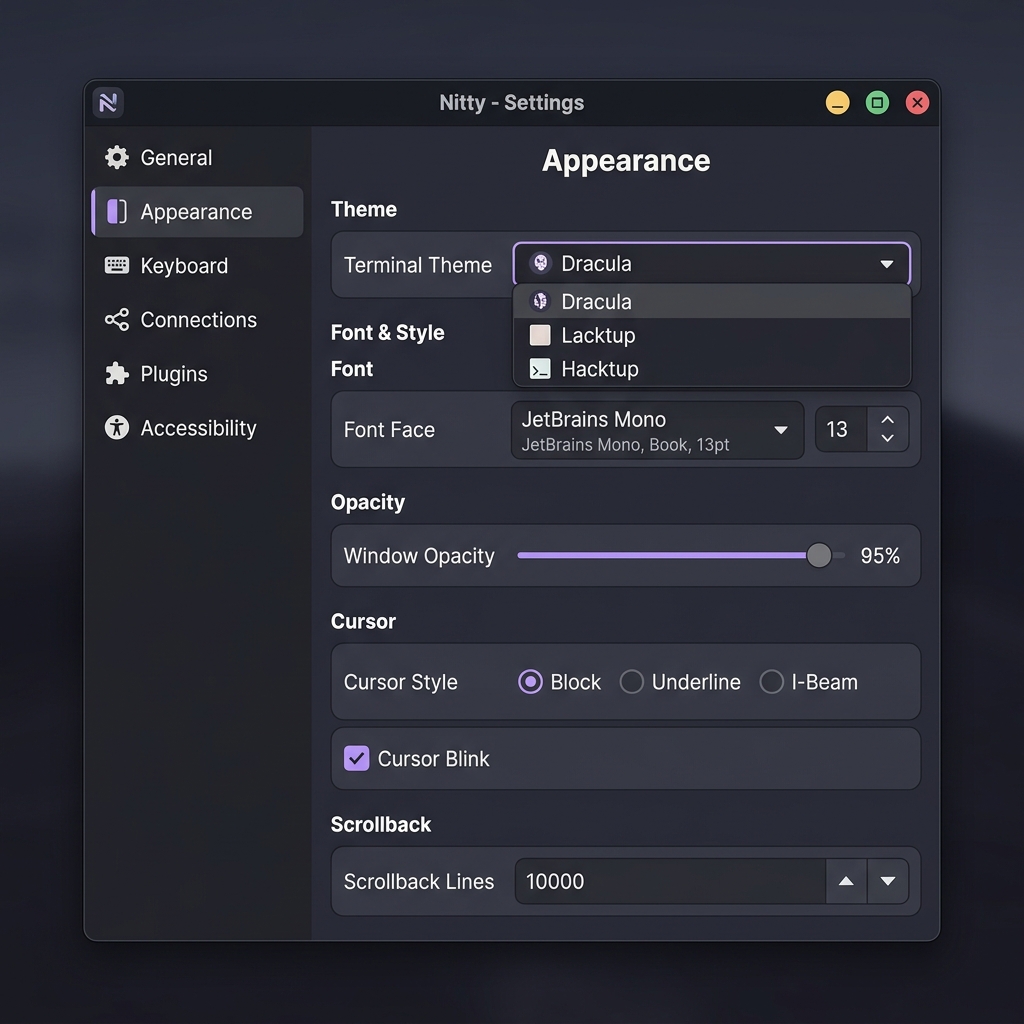Click the Connections share icon

click(x=117, y=319)
